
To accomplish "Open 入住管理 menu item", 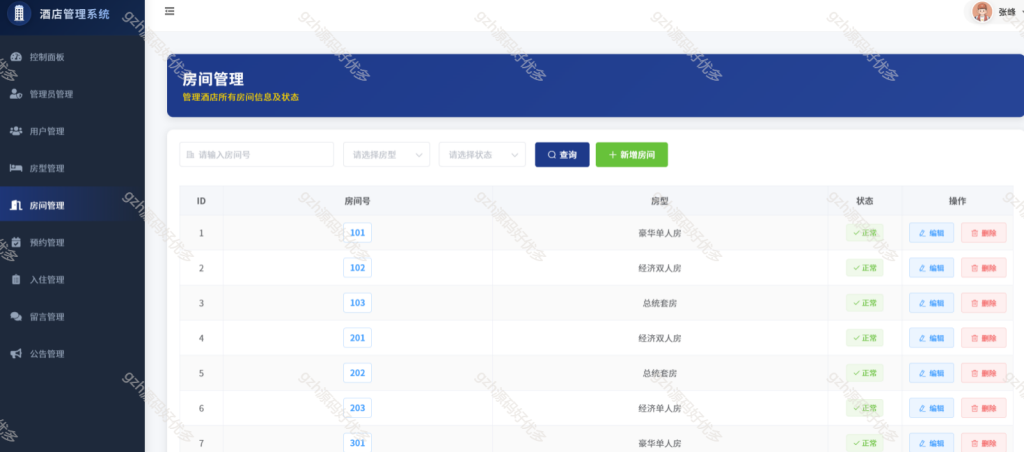I will click(x=72, y=280).
